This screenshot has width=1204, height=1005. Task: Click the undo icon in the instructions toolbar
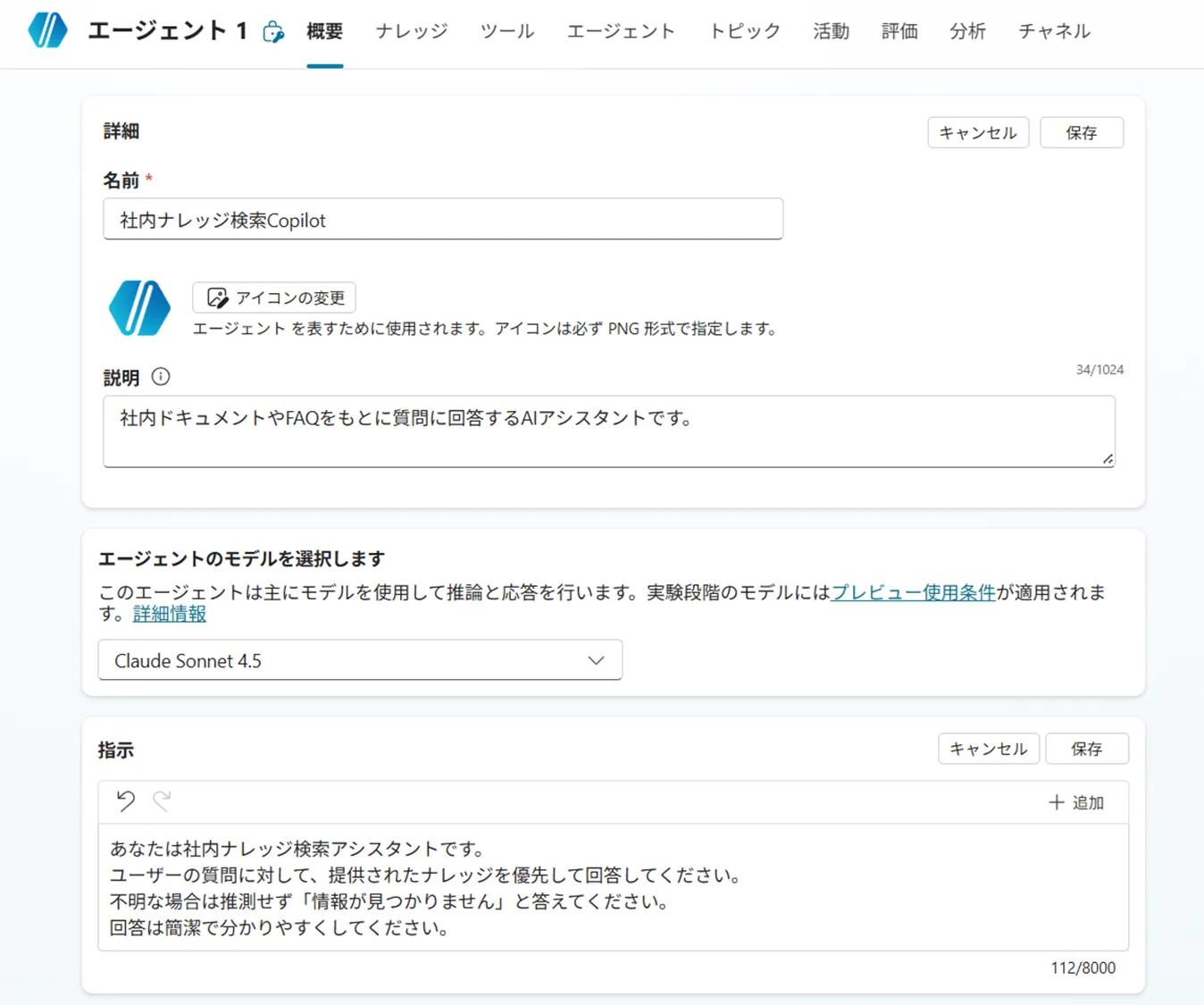[x=125, y=801]
